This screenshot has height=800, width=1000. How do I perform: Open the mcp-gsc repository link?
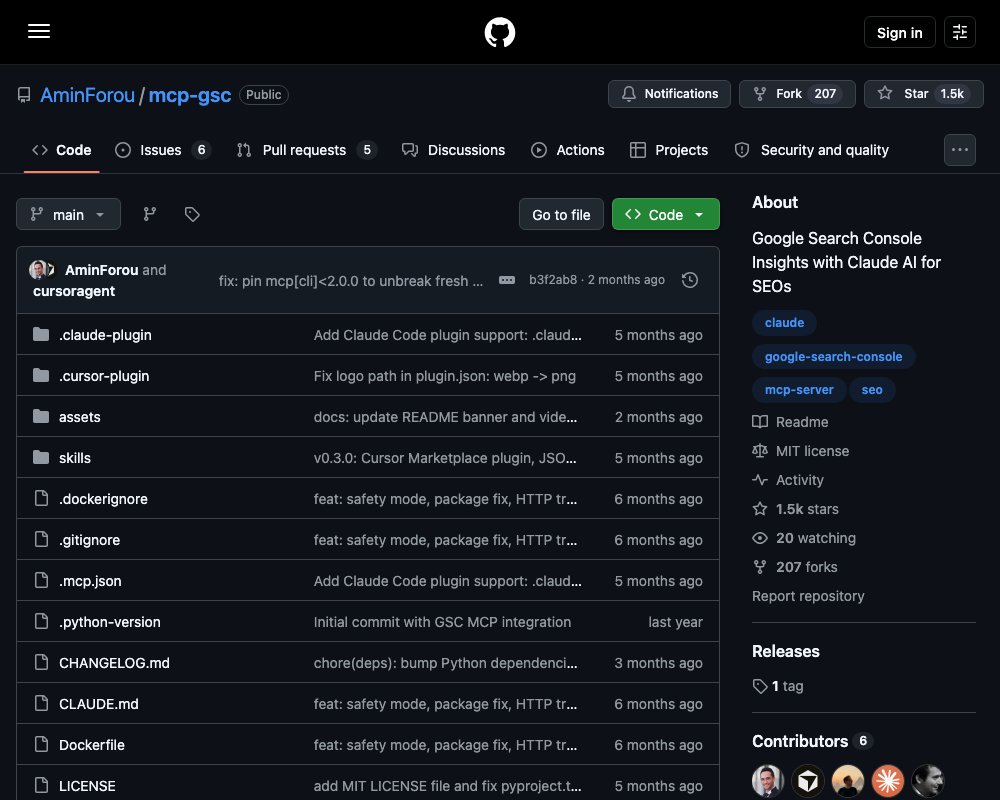coord(189,95)
